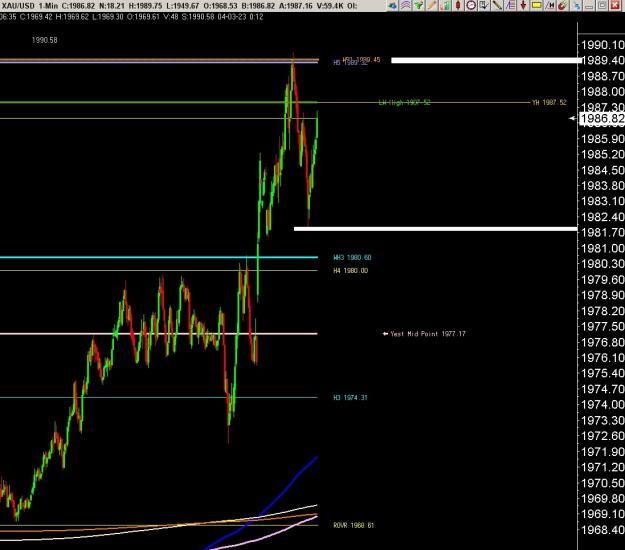Click the current price tag 1986.82
This screenshot has width=625, height=550.
click(x=601, y=118)
